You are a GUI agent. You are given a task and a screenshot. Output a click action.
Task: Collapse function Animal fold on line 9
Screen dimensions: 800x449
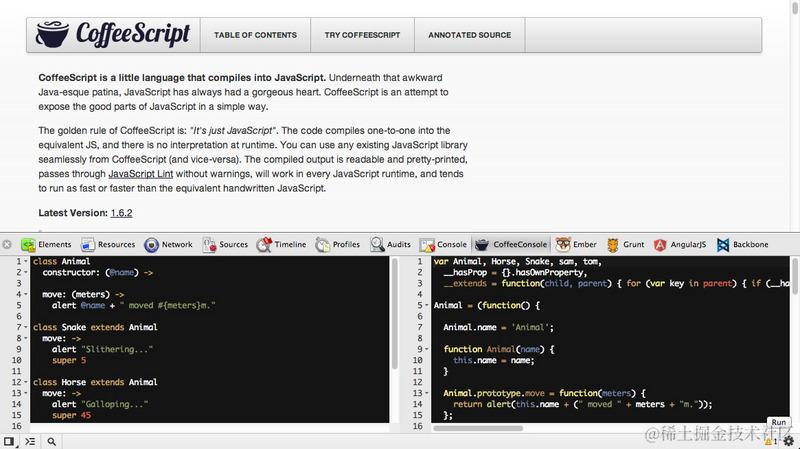click(427, 349)
